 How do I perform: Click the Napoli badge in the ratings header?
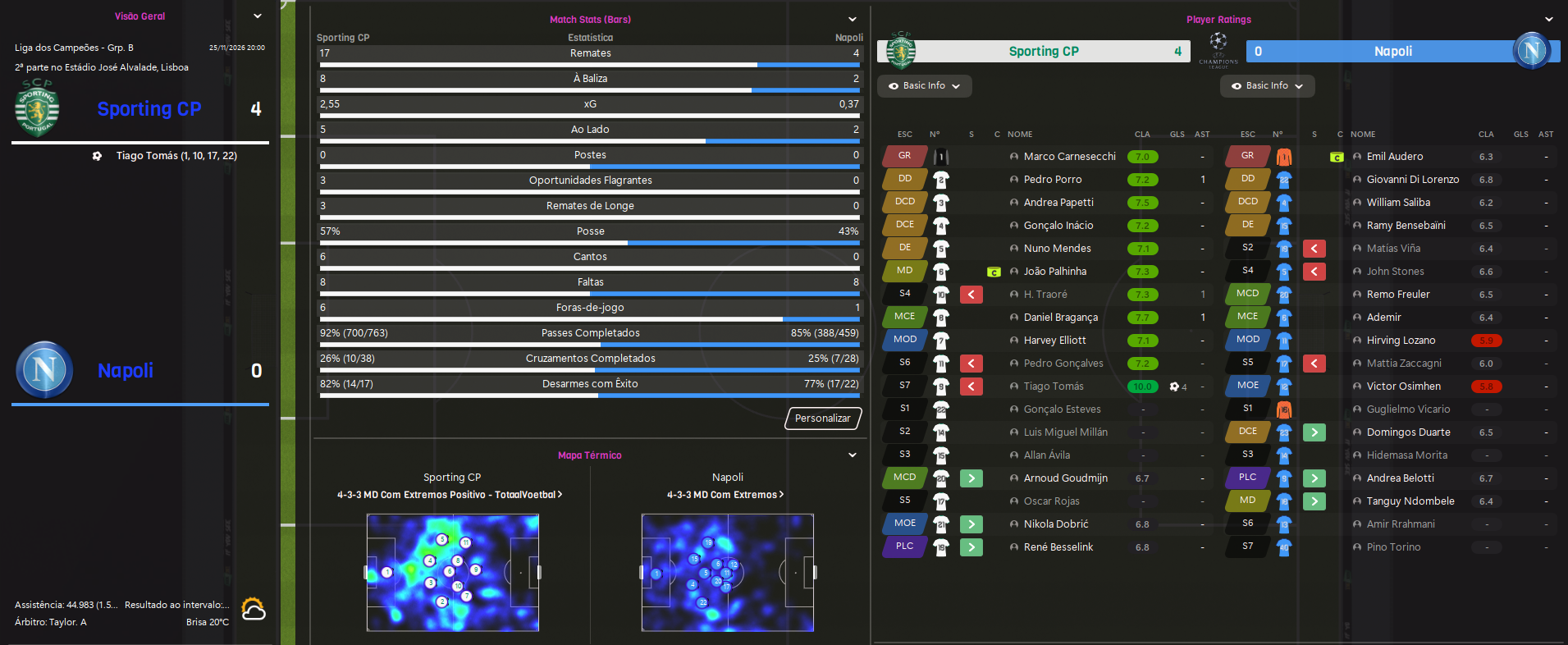tap(1531, 51)
